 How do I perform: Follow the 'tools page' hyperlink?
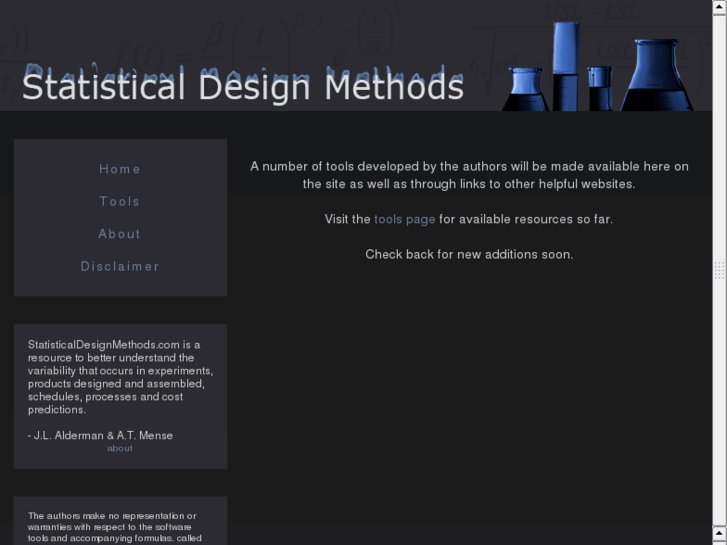pyautogui.click(x=404, y=219)
